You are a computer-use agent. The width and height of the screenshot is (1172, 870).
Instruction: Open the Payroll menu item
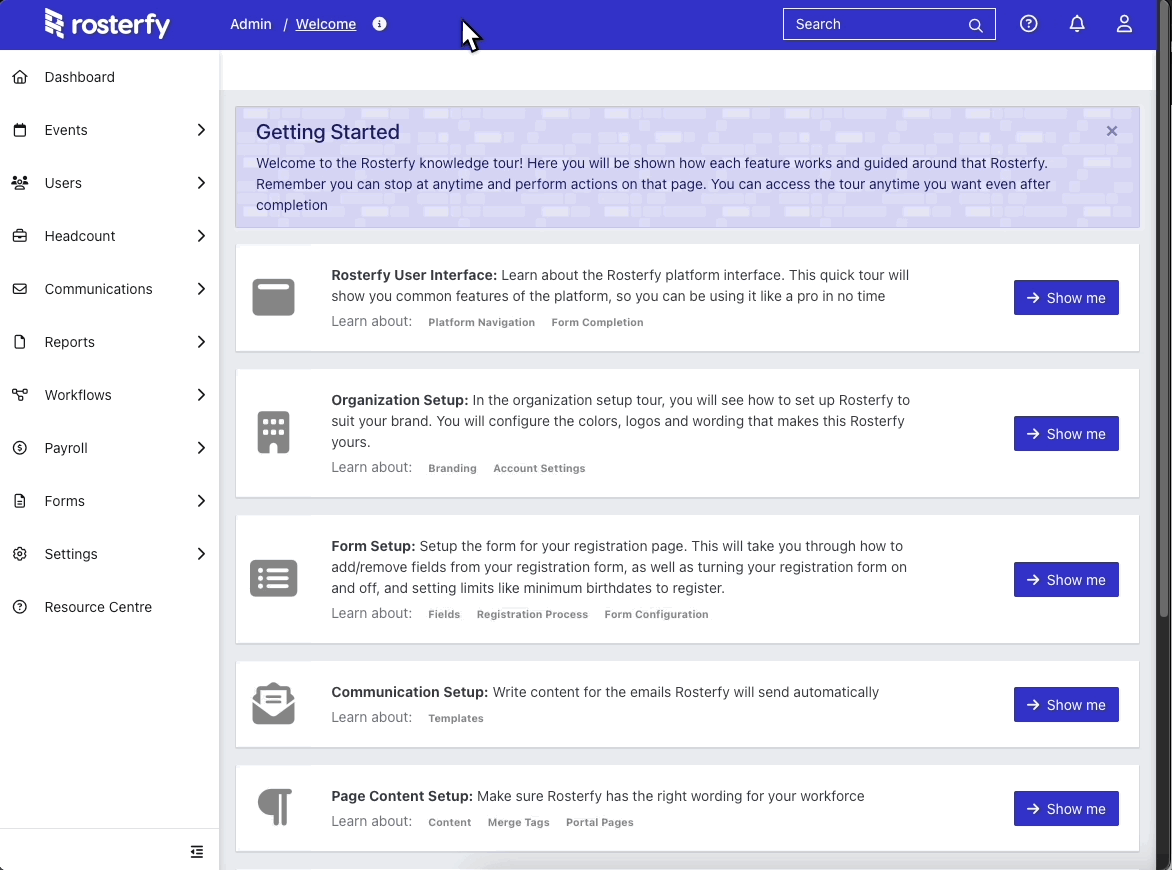pos(109,448)
